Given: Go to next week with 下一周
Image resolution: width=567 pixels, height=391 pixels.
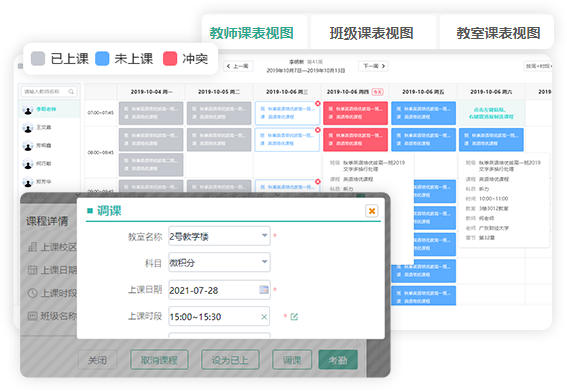Looking at the screenshot, I should [x=374, y=66].
